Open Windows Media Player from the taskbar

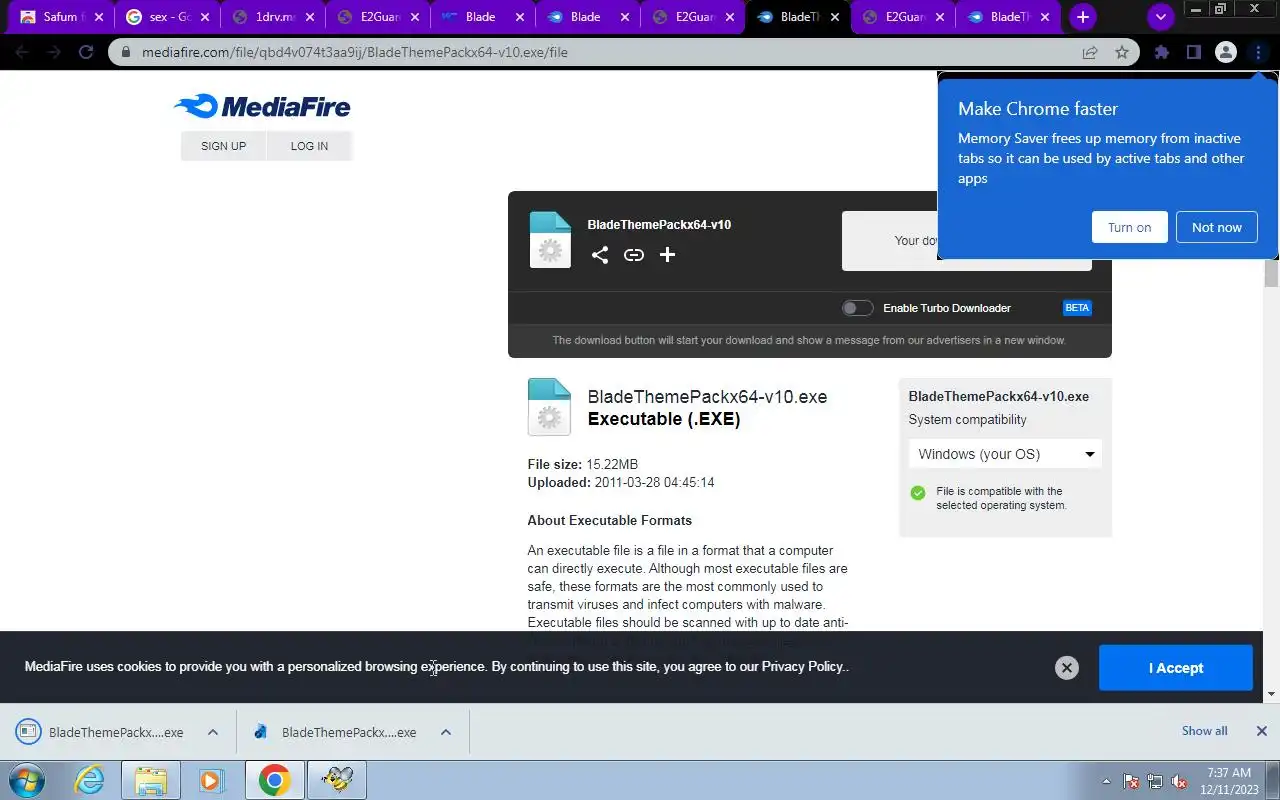[x=211, y=780]
